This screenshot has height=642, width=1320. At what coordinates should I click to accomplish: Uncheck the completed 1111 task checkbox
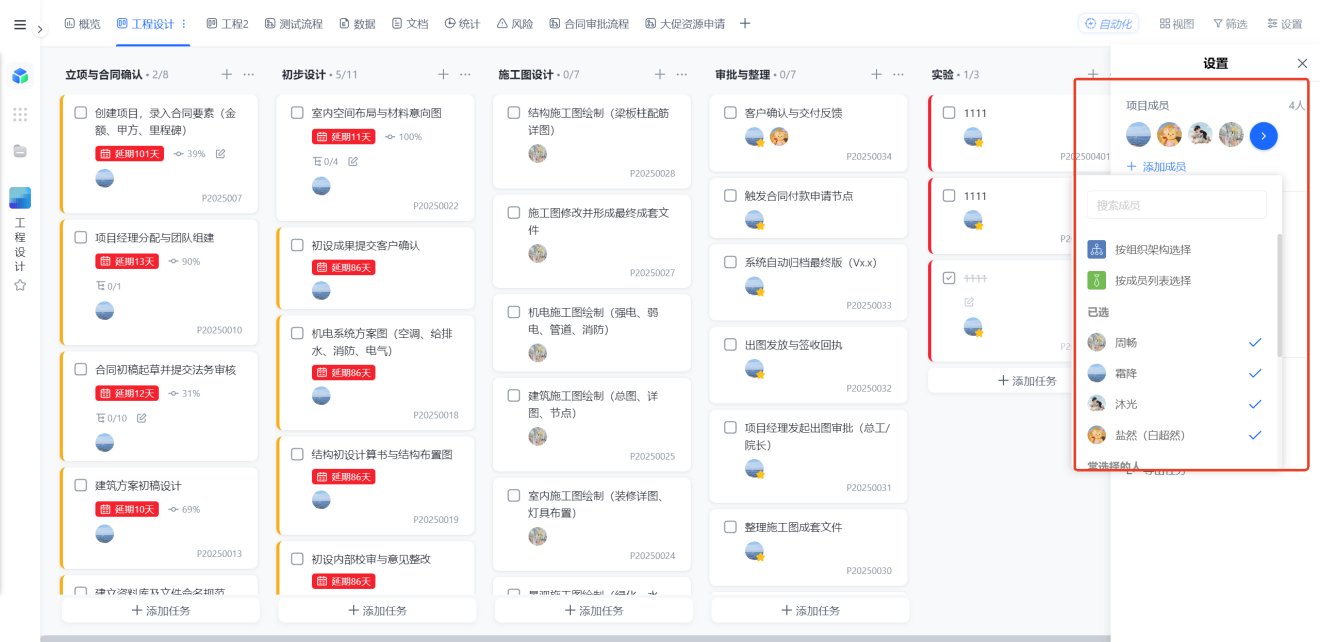click(x=949, y=278)
